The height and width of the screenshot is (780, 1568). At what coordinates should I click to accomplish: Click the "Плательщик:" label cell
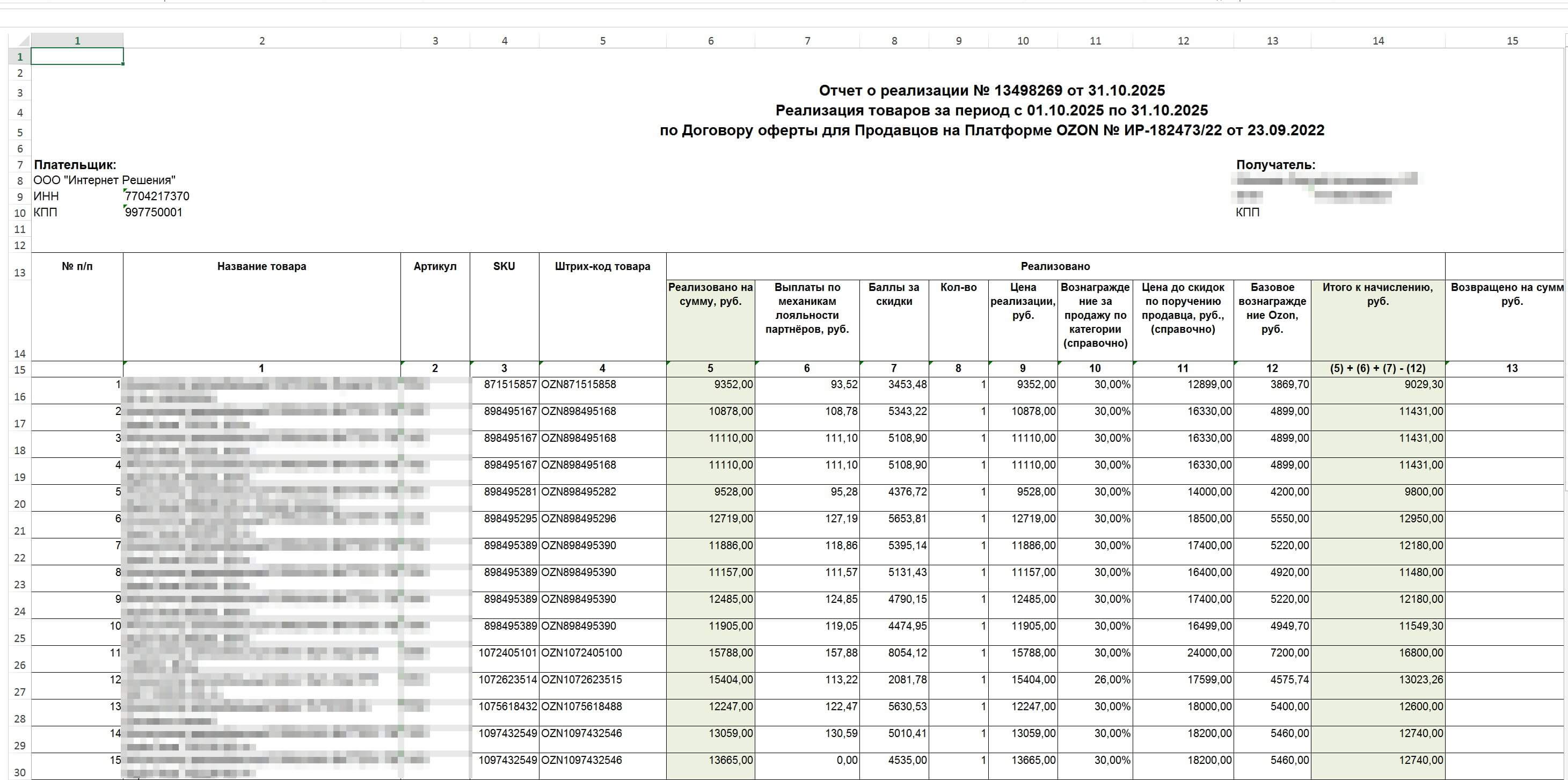(x=75, y=164)
